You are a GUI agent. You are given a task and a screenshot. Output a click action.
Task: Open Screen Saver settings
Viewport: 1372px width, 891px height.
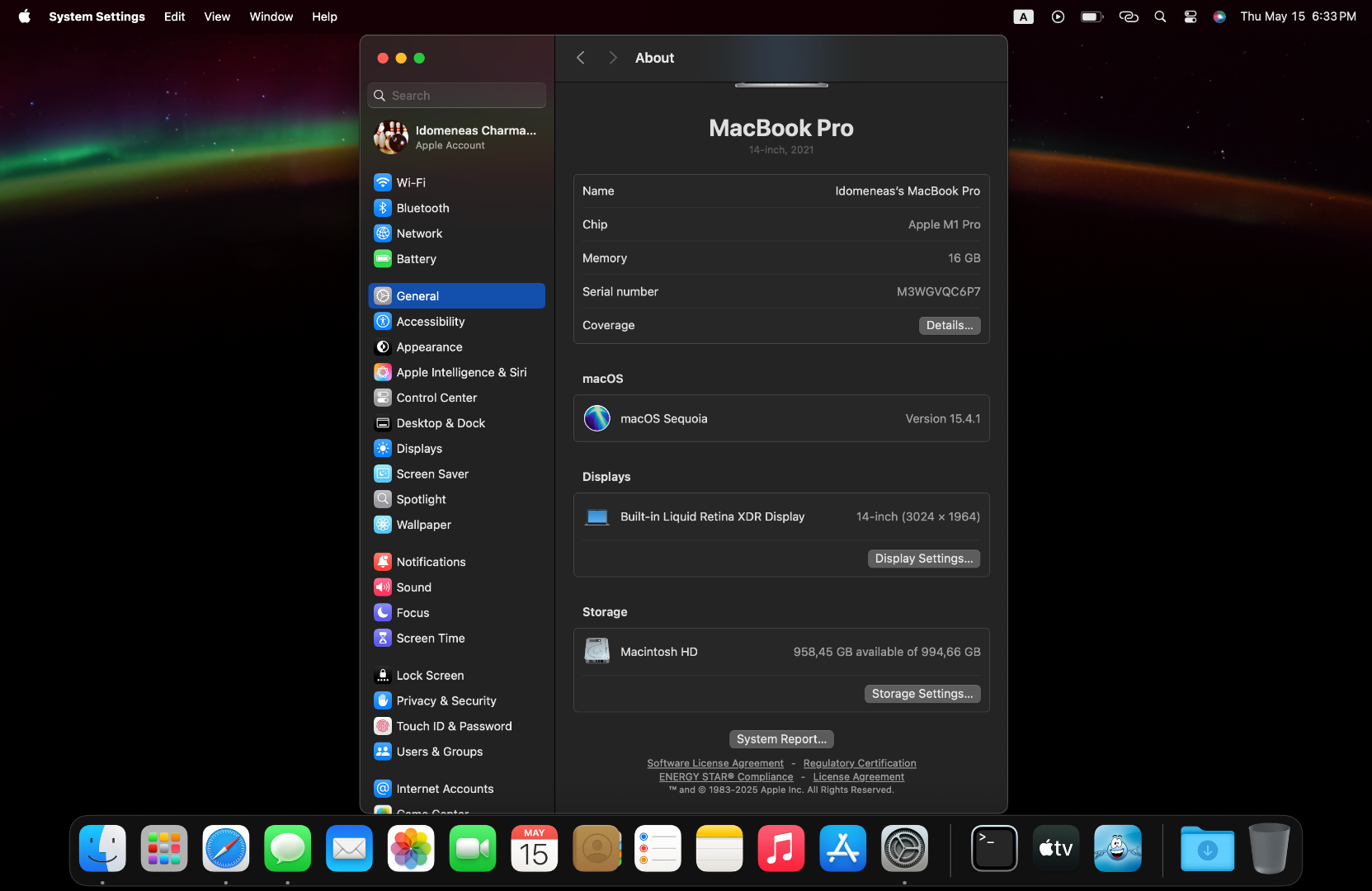click(x=456, y=474)
